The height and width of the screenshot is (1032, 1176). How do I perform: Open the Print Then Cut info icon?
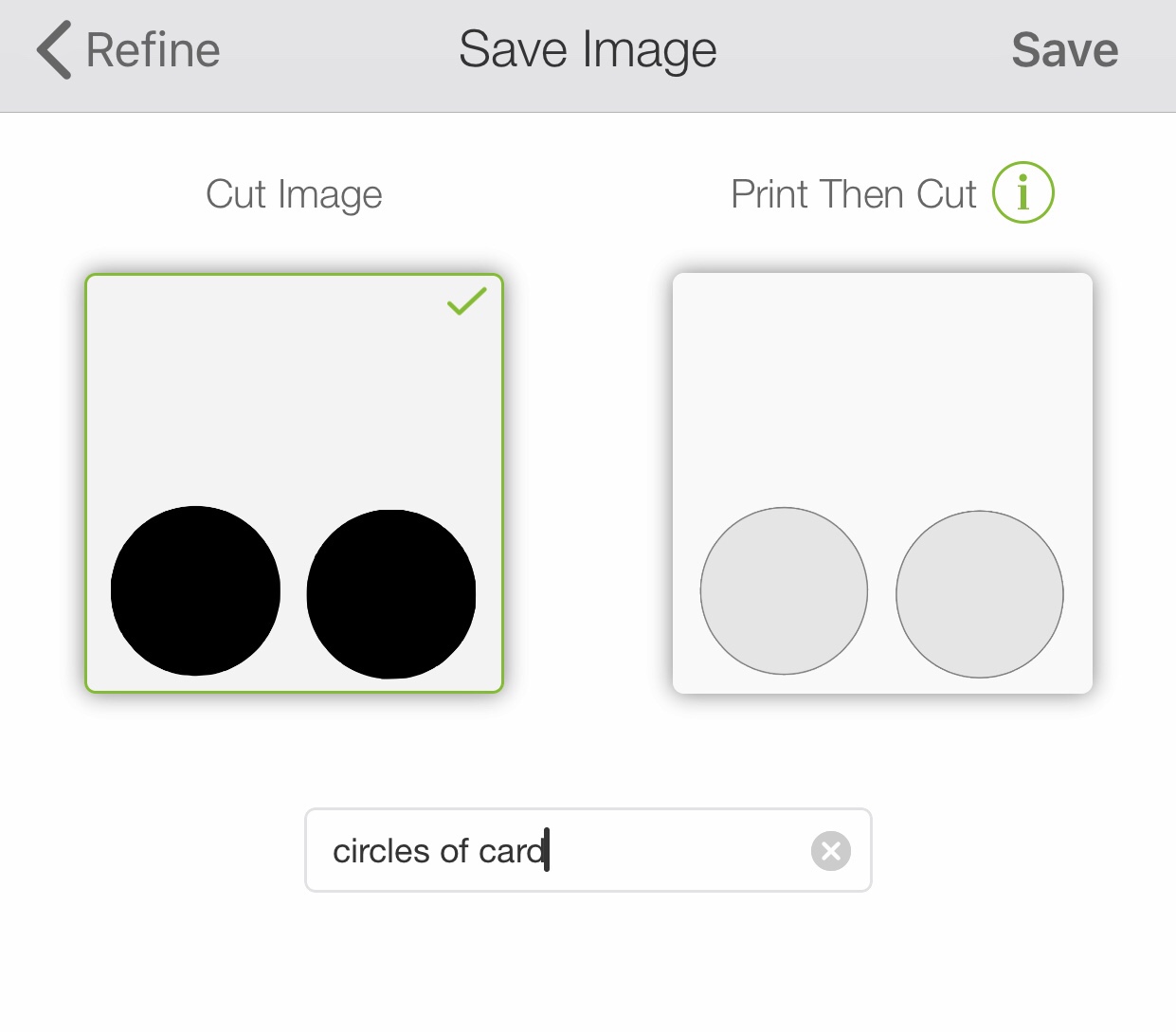point(1022,192)
